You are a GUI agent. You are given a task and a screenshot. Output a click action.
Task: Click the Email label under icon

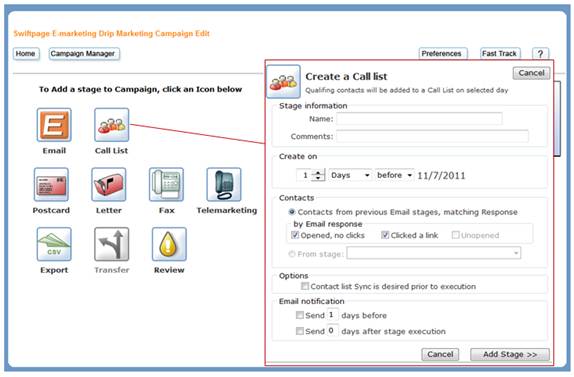coord(54,151)
